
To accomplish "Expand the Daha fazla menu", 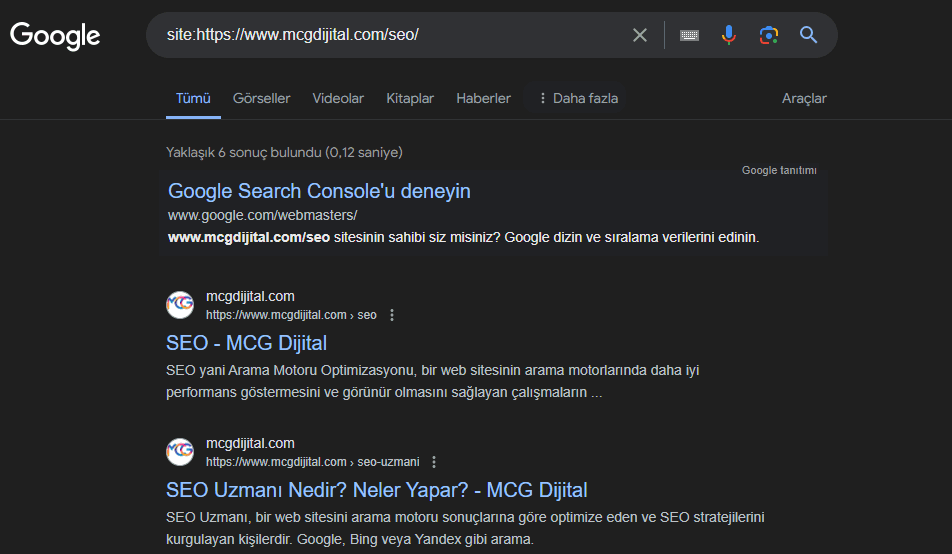I will (x=578, y=98).
